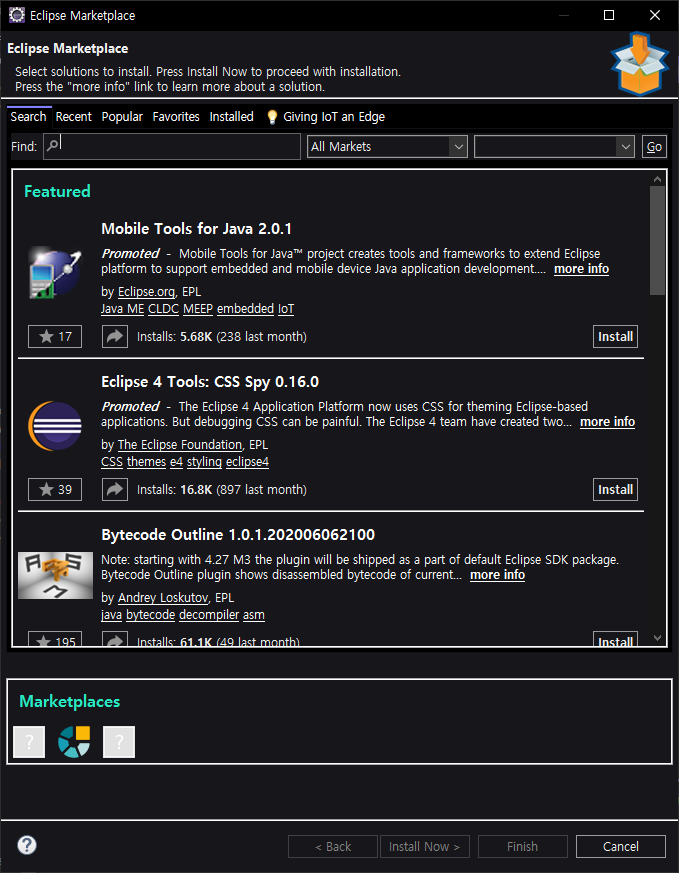Select the Eclipse Marketplace catalog icon

[x=74, y=742]
